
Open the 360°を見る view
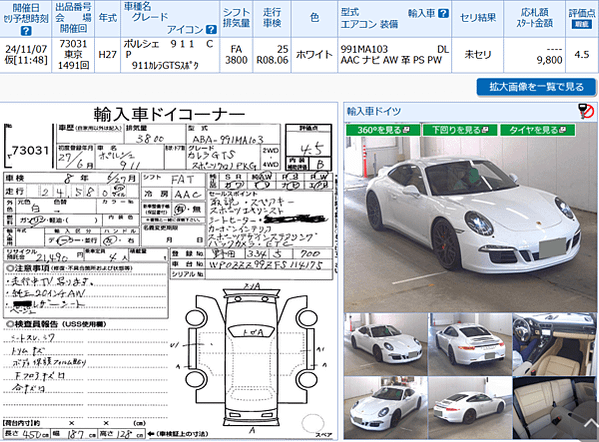[x=383, y=130]
